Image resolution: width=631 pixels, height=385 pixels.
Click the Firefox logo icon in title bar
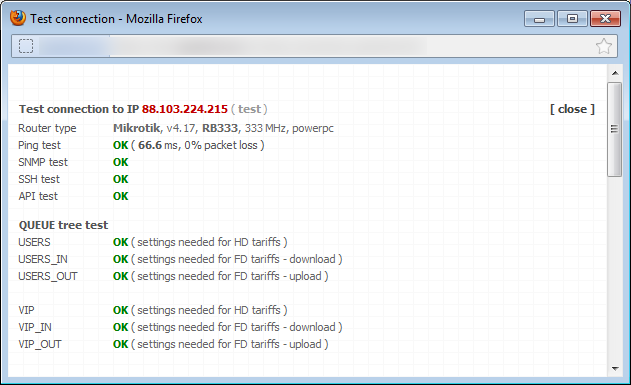click(x=18, y=18)
